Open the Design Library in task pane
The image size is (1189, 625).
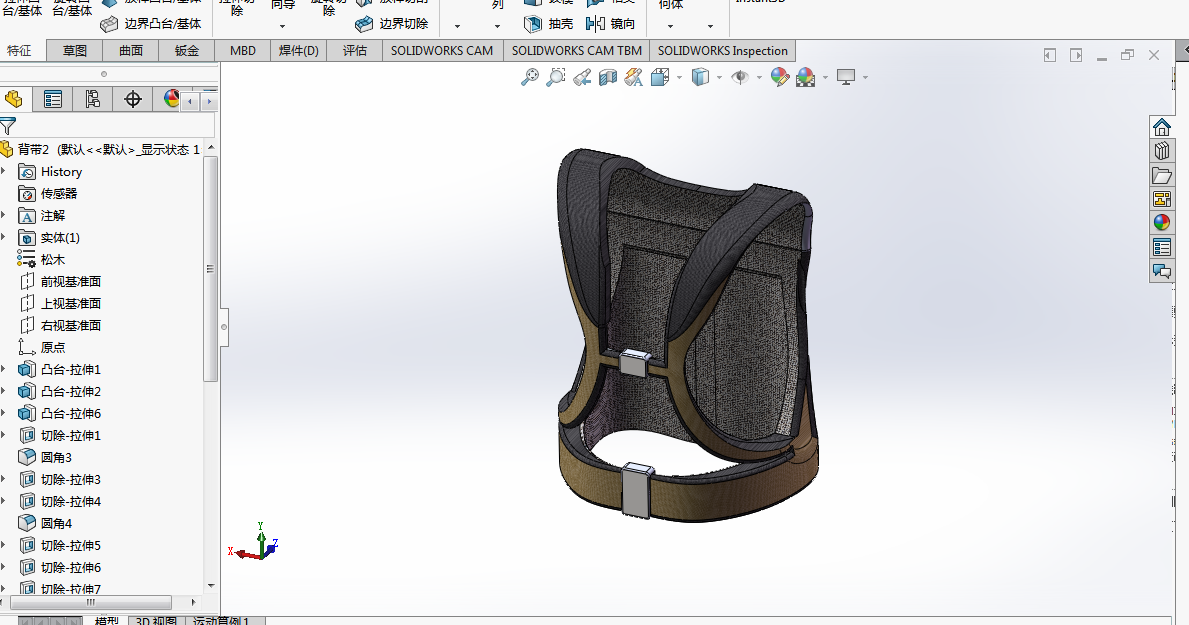(x=1161, y=151)
